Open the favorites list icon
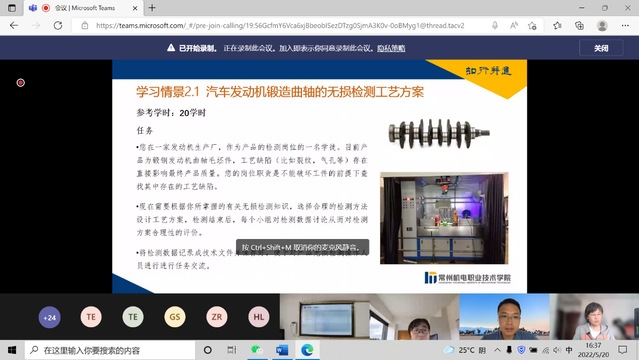The image size is (639, 360). click(x=557, y=25)
